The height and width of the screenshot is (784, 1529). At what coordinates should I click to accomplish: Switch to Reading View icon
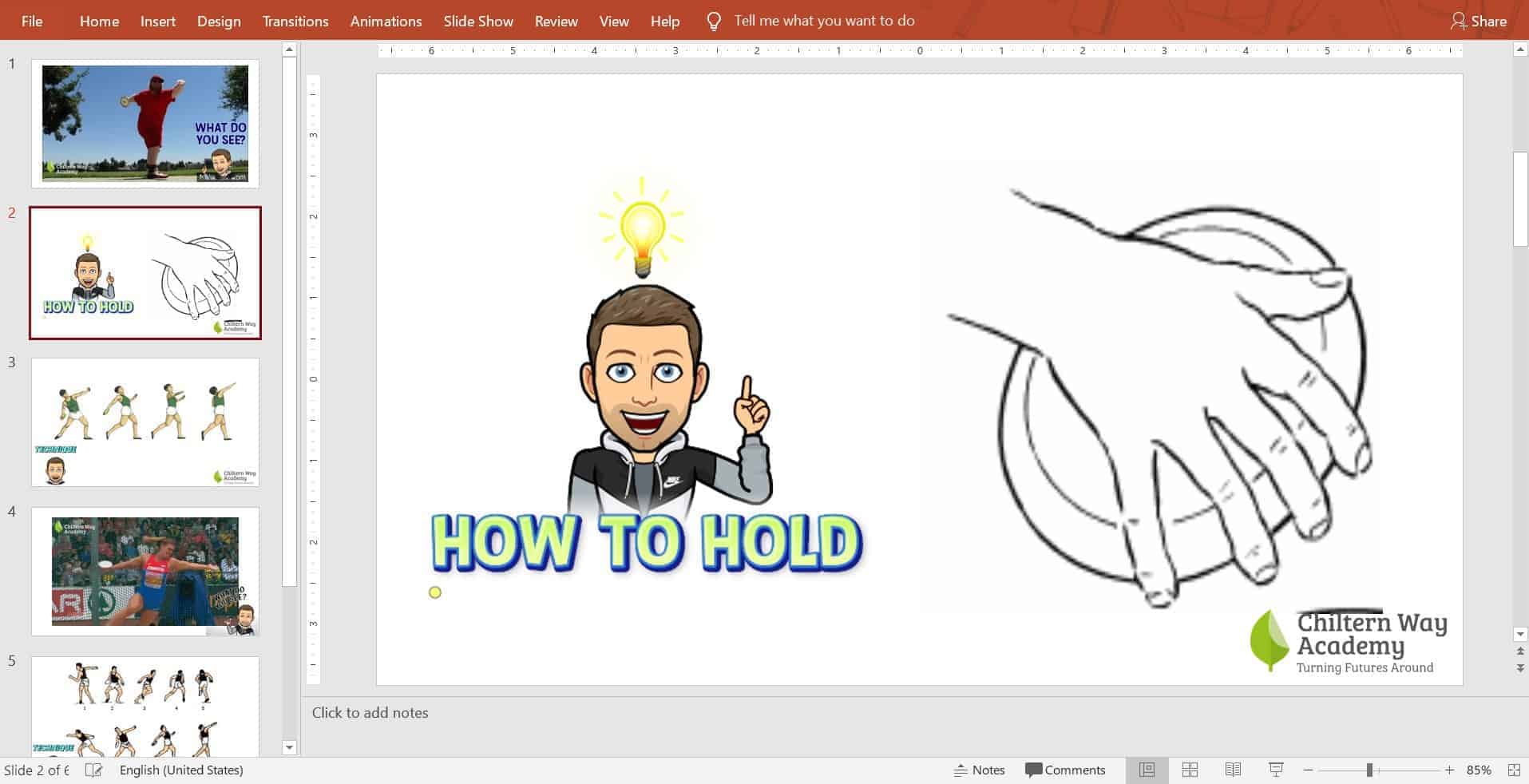(1233, 770)
